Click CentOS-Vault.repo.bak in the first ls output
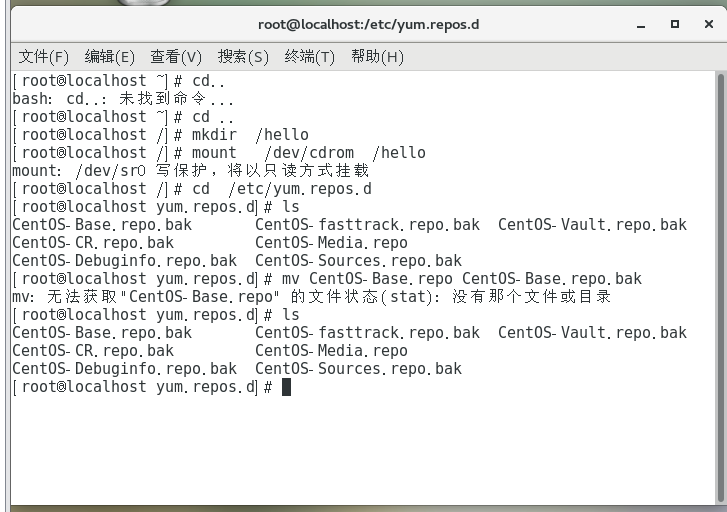727x512 pixels. coord(592,225)
